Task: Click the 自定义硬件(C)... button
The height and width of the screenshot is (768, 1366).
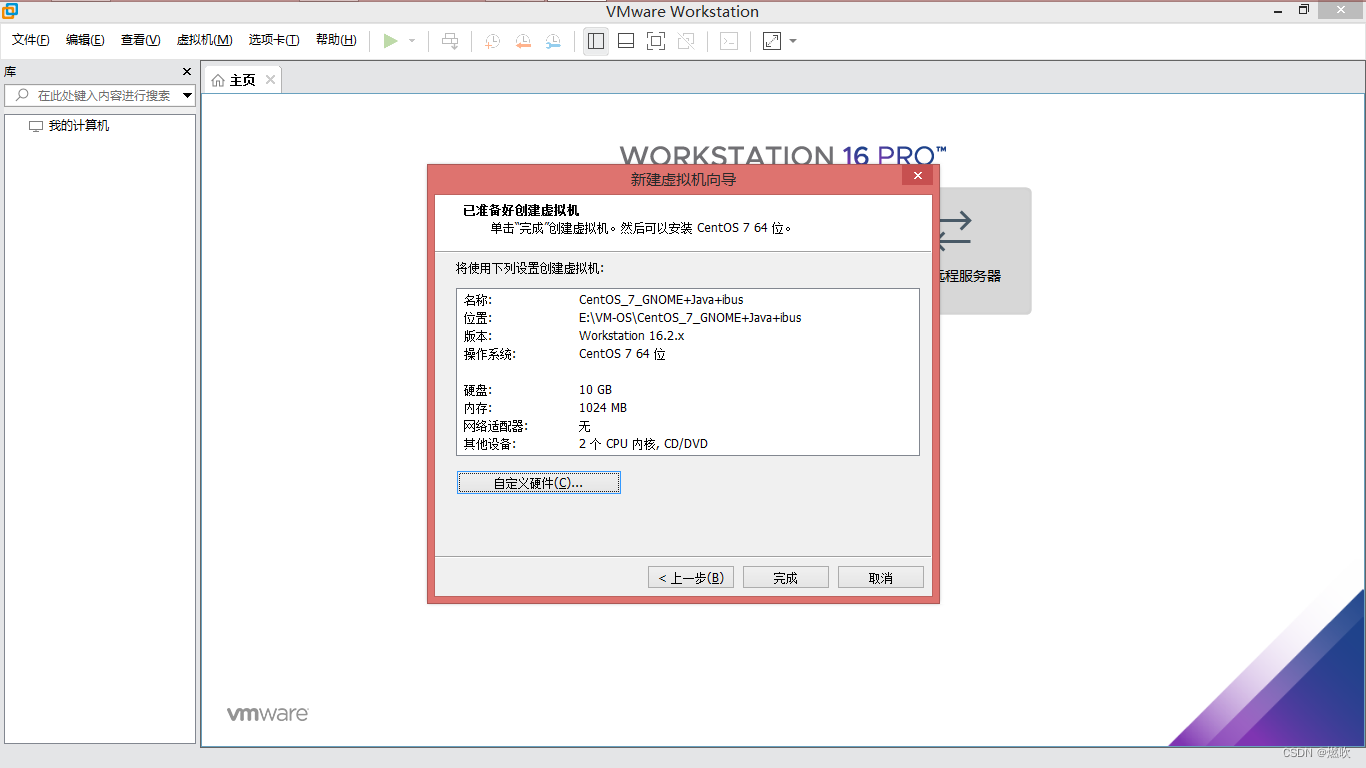Action: tap(539, 482)
